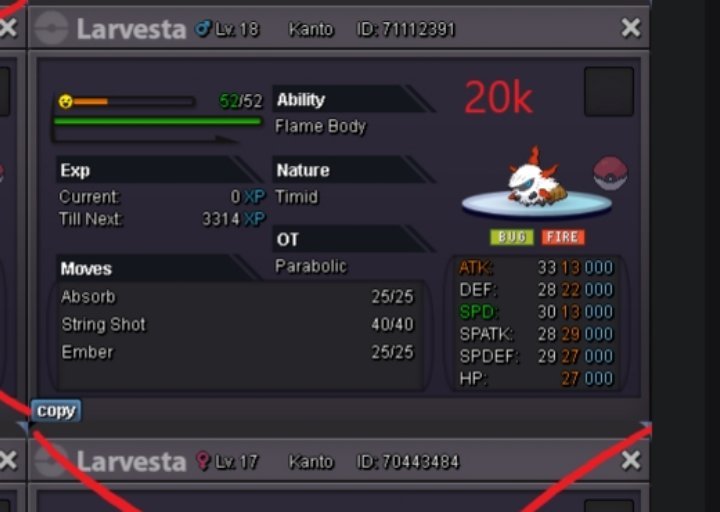Select the red Pokeball icon beside the sprite
This screenshot has width=720, height=512.
click(x=611, y=173)
